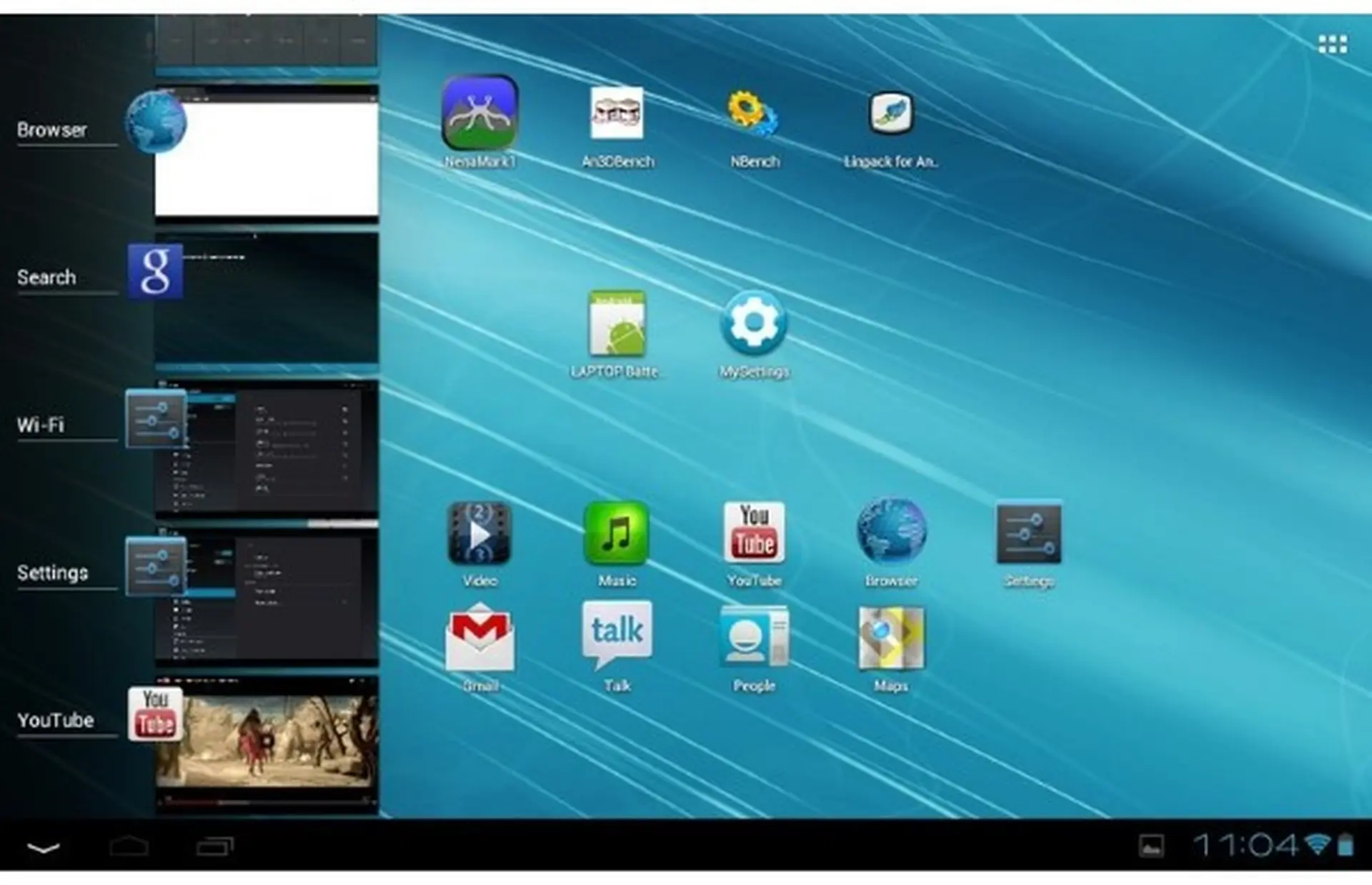Select the Search label in recent apps

pyautogui.click(x=46, y=277)
